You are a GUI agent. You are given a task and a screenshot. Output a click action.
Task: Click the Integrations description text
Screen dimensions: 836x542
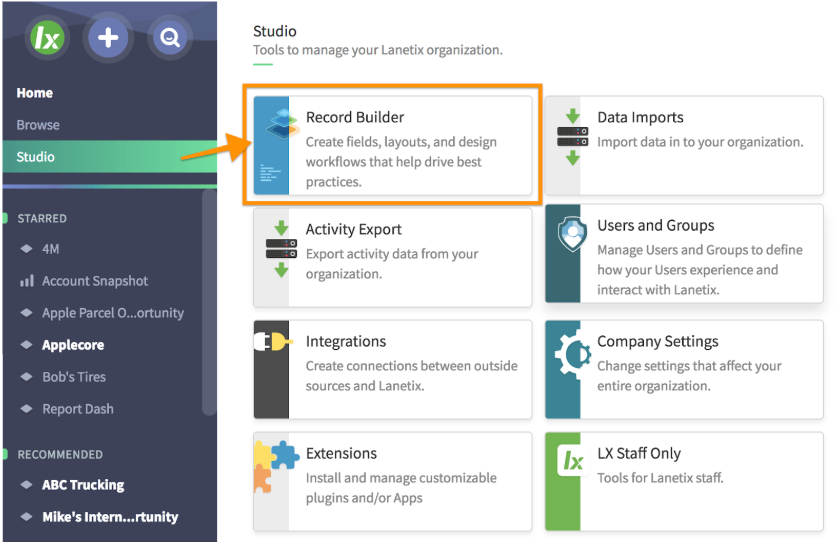coord(412,376)
